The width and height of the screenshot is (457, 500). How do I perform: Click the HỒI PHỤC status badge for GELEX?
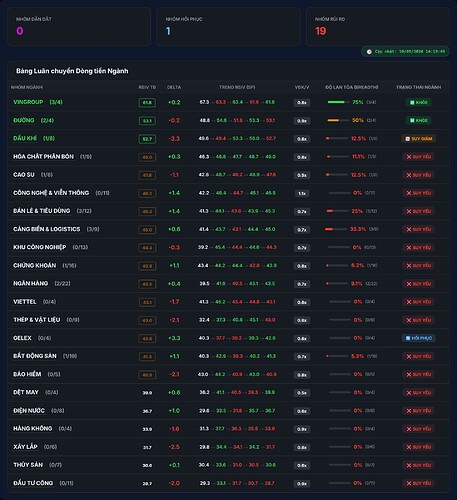point(419,338)
